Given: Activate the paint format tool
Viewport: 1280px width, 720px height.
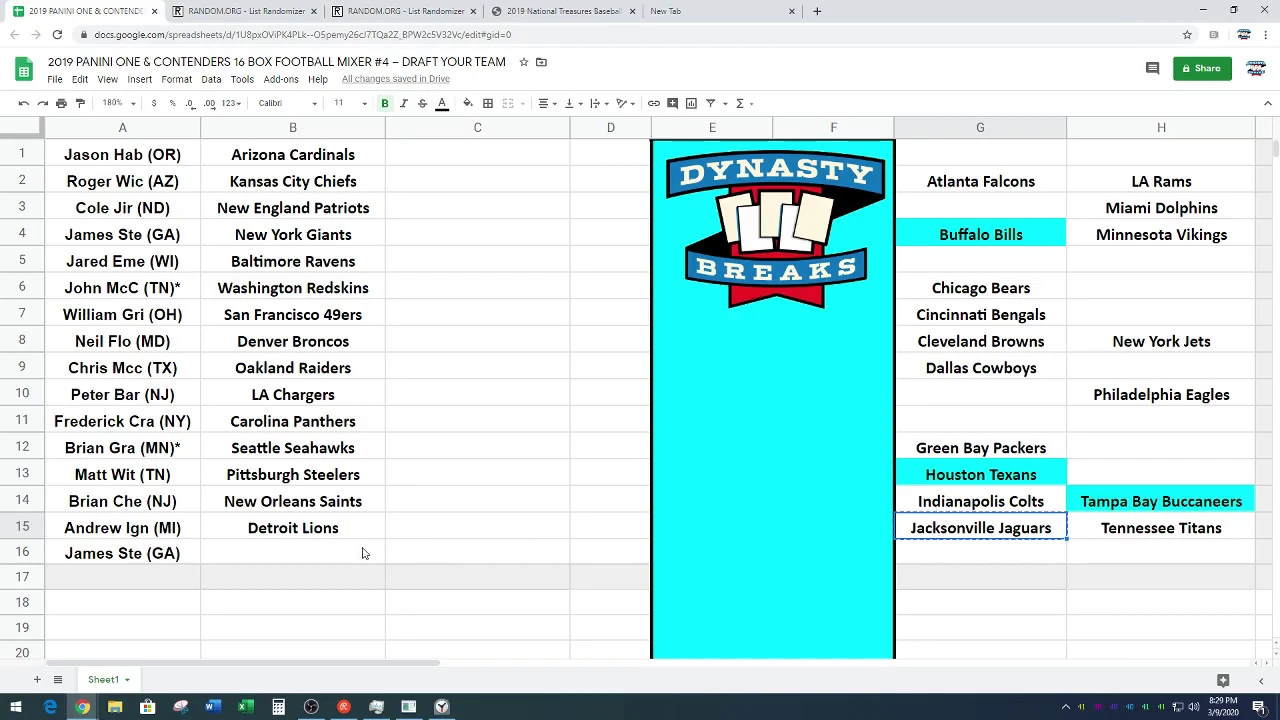Looking at the screenshot, I should 80,103.
